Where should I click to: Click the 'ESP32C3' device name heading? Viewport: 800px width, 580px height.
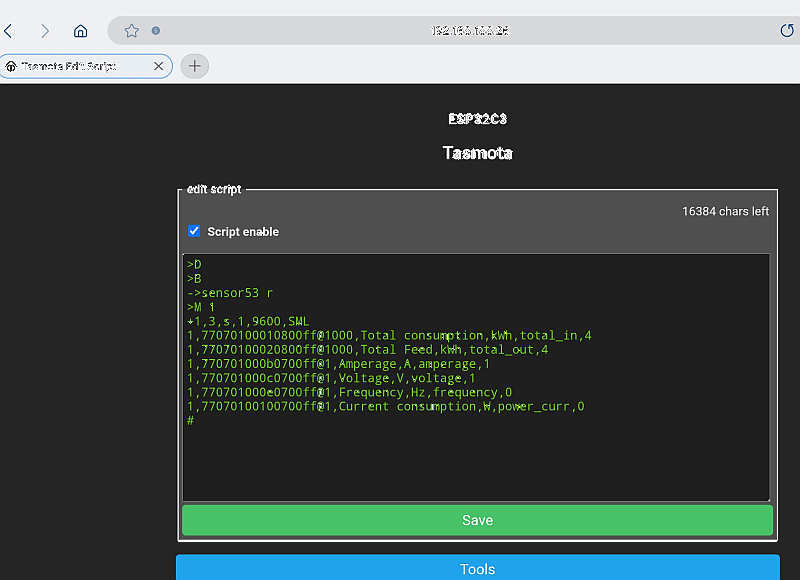478,119
